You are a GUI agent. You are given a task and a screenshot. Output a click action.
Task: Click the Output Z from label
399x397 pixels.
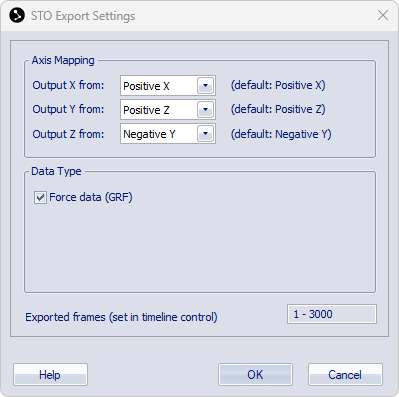tap(68, 134)
